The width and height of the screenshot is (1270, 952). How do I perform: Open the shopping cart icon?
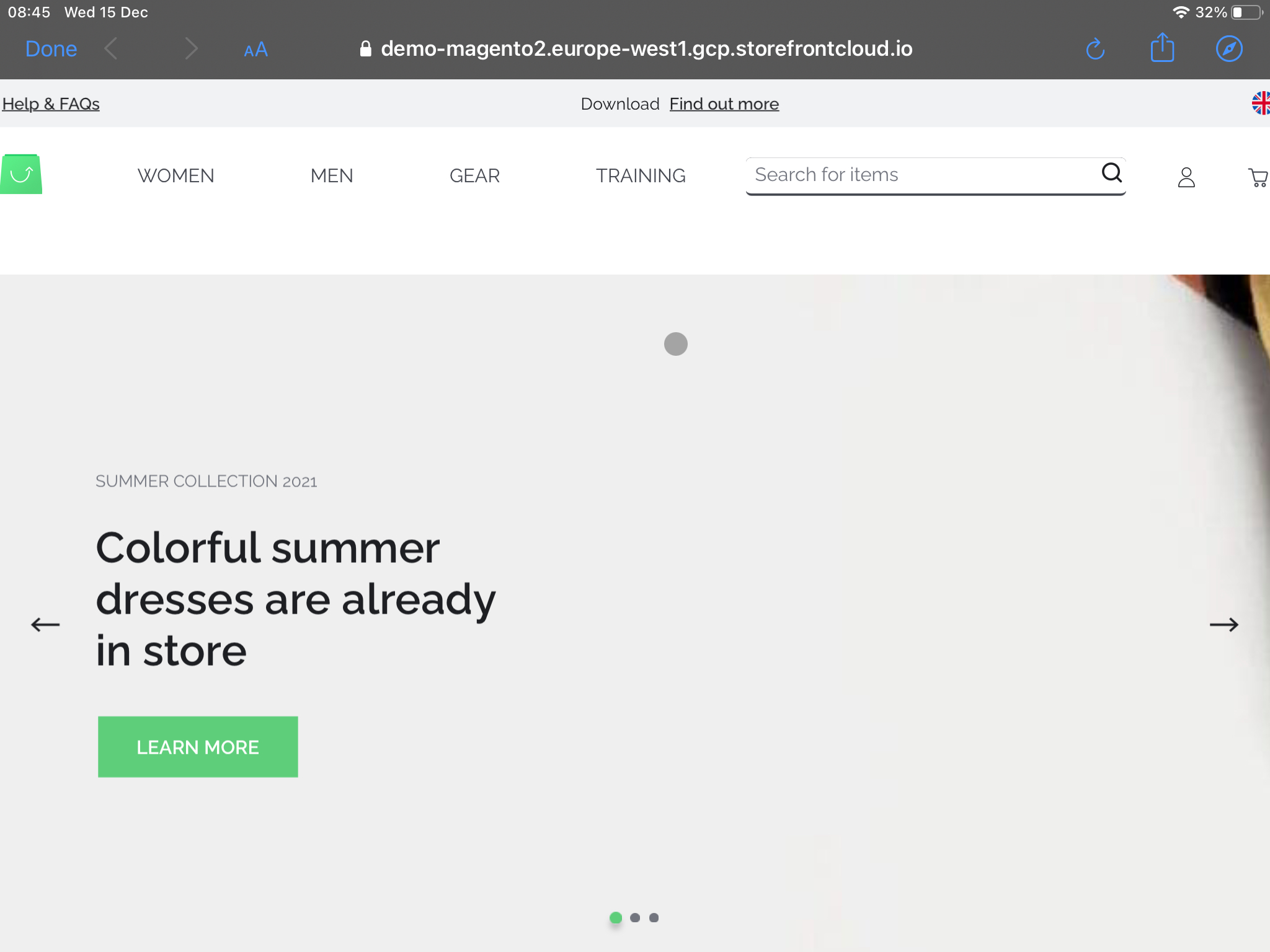1258,178
